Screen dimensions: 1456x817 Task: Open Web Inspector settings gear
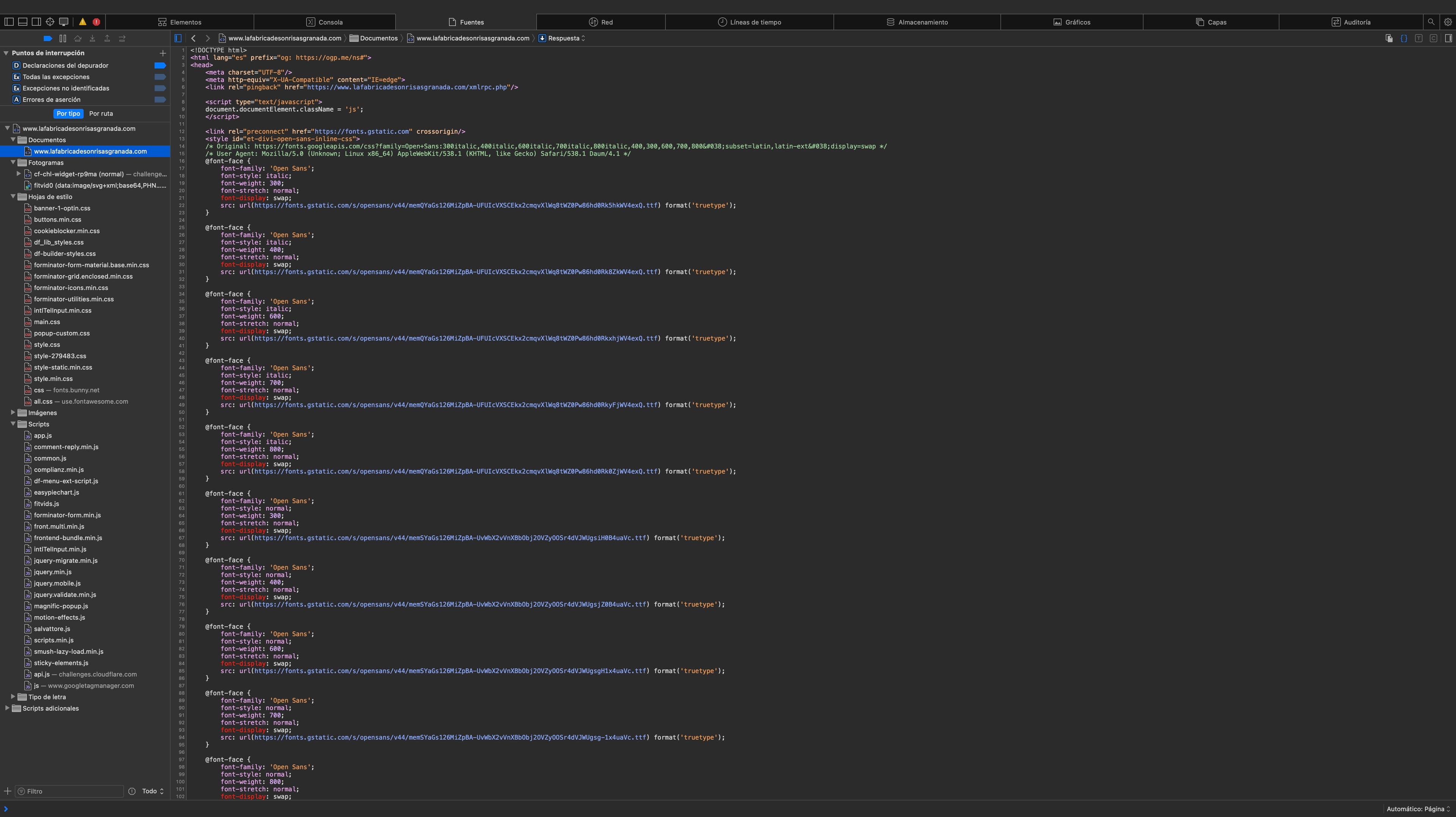pos(1448,22)
